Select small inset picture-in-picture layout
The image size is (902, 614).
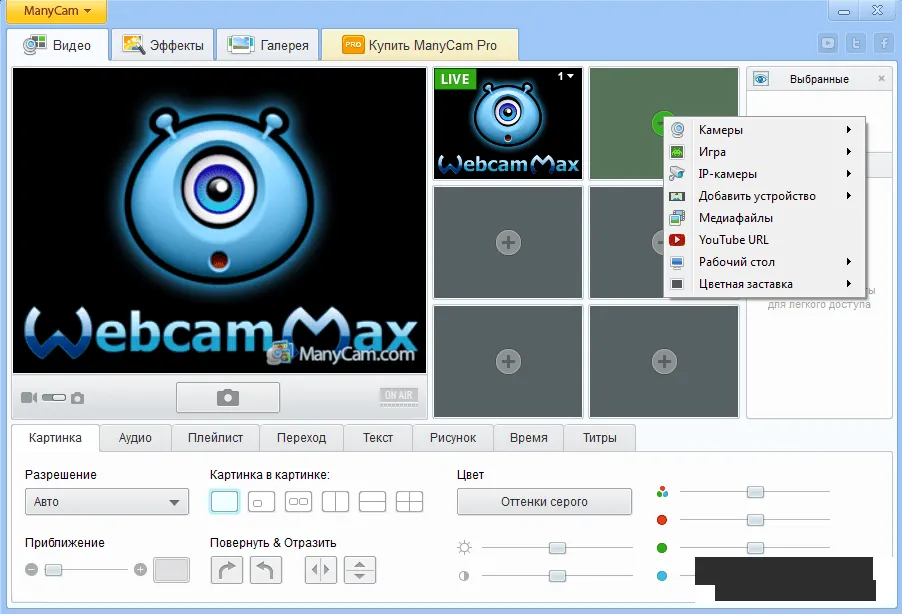click(x=261, y=502)
